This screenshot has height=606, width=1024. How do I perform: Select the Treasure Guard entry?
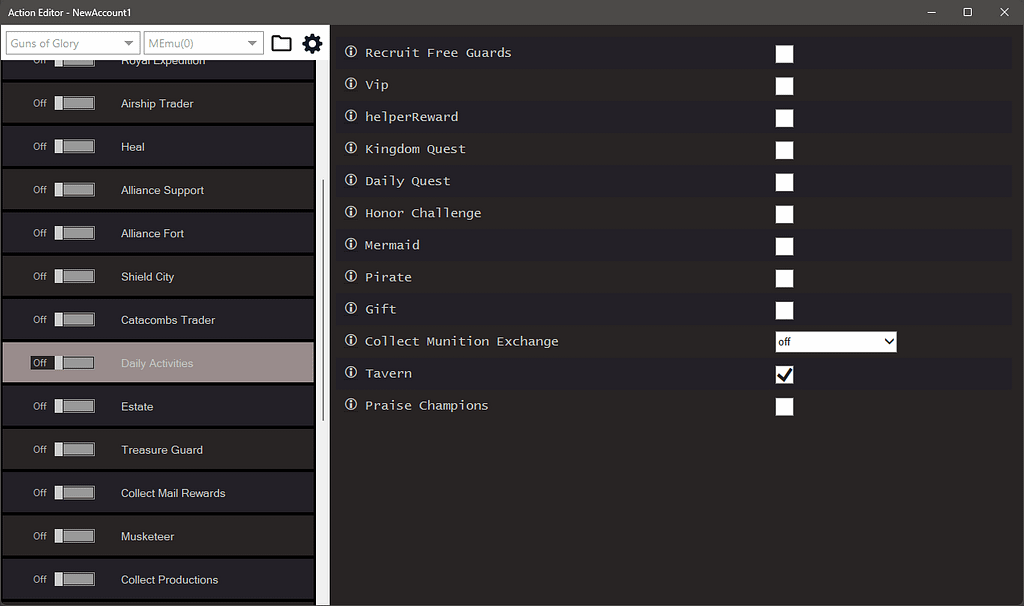pyautogui.click(x=158, y=449)
